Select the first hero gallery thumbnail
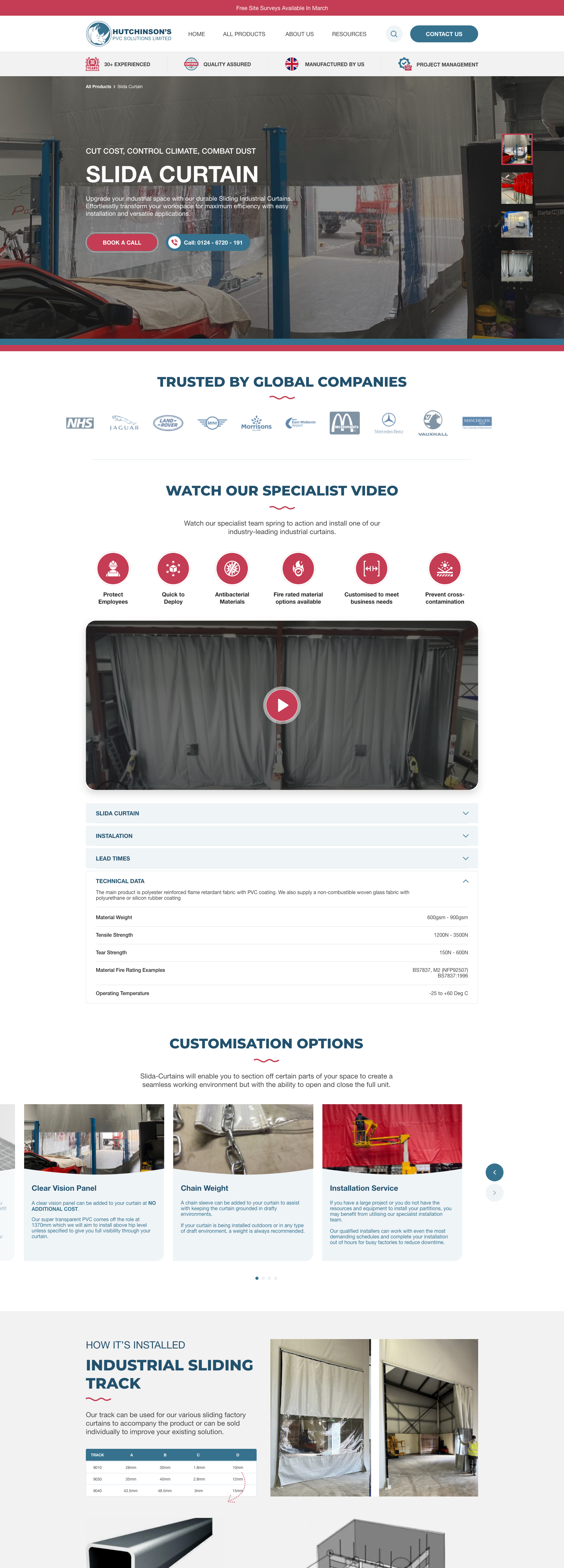564x1568 pixels. click(x=517, y=149)
